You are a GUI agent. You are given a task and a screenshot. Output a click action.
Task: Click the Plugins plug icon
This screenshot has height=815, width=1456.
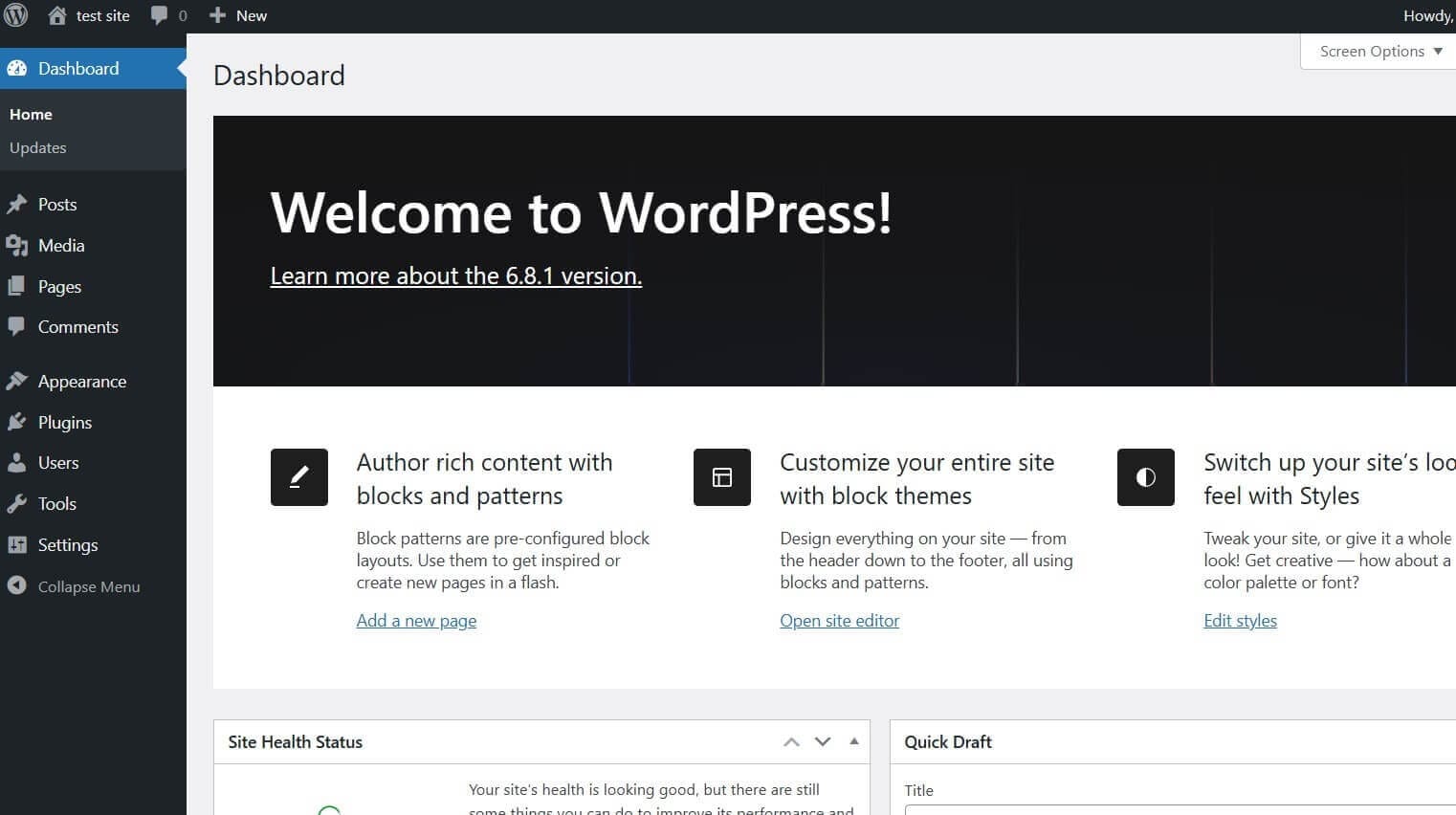[x=17, y=422]
